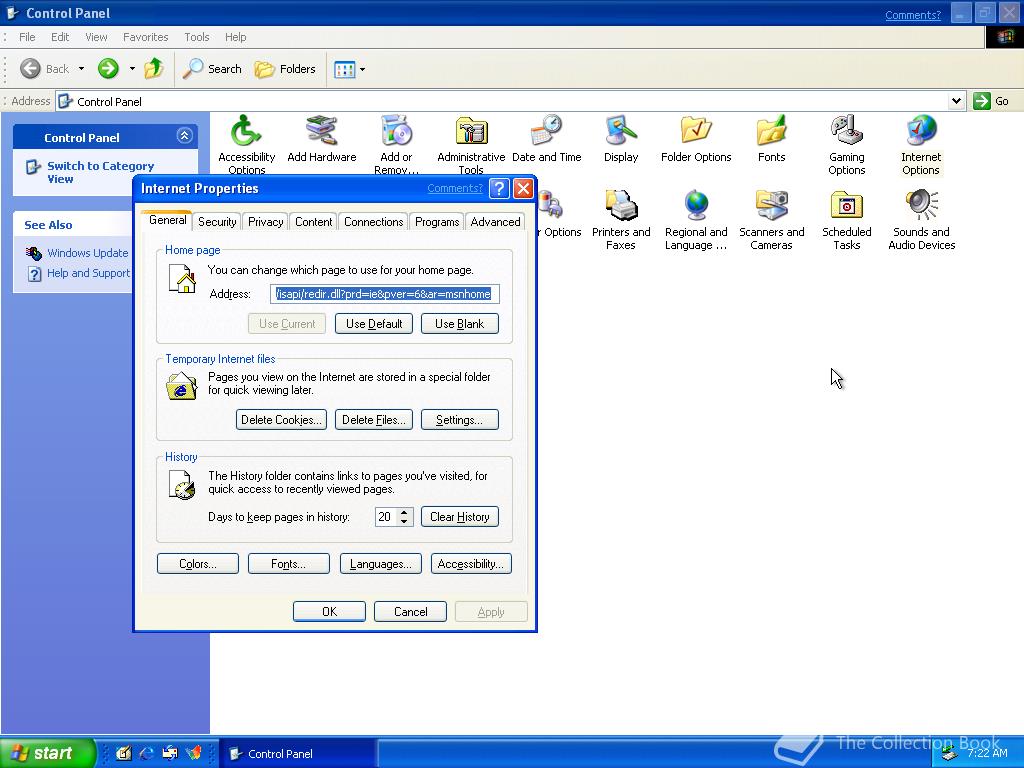1024x768 pixels.
Task: Open the File menu
Action: (27, 37)
